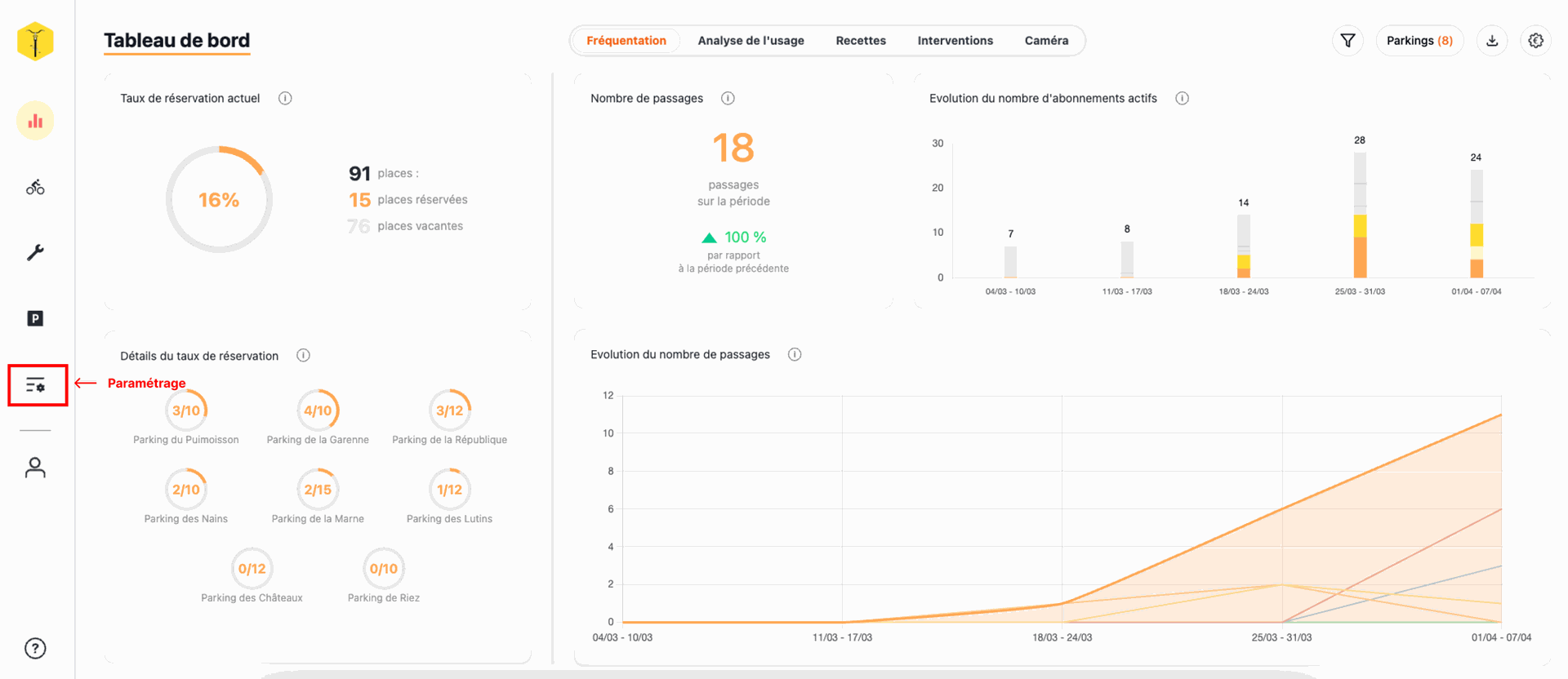This screenshot has height=679, width=1568.
Task: Click the filter funnel icon
Action: pyautogui.click(x=1348, y=41)
